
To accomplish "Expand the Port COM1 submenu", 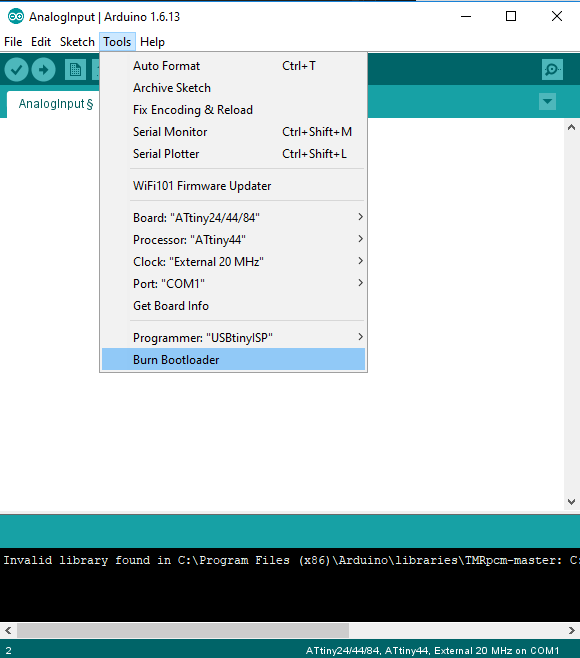I will point(233,284).
